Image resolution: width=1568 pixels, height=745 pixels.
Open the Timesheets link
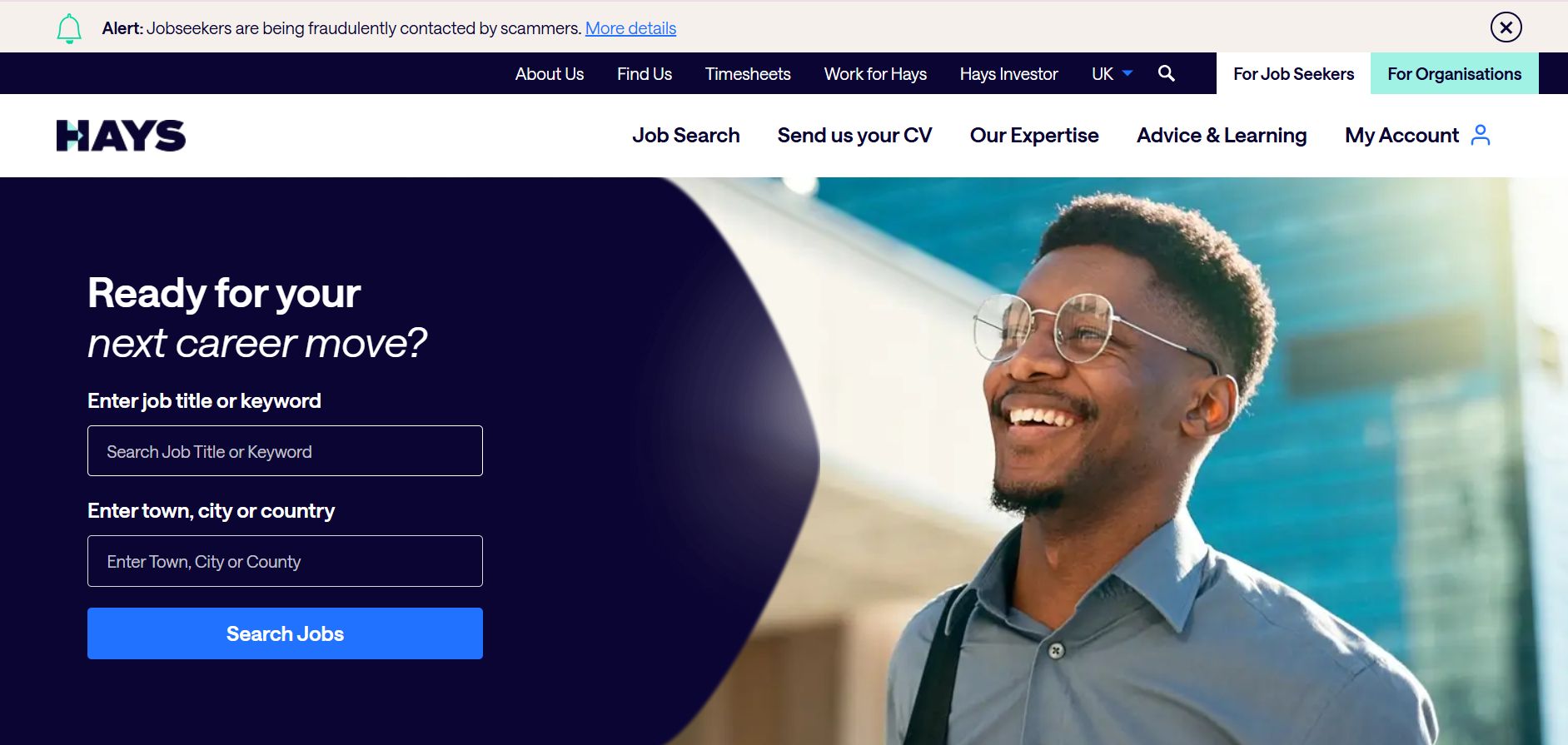pos(748,74)
